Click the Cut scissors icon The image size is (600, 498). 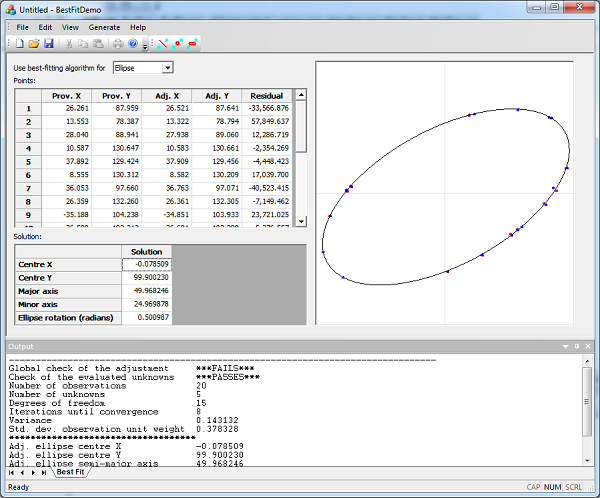coord(69,44)
